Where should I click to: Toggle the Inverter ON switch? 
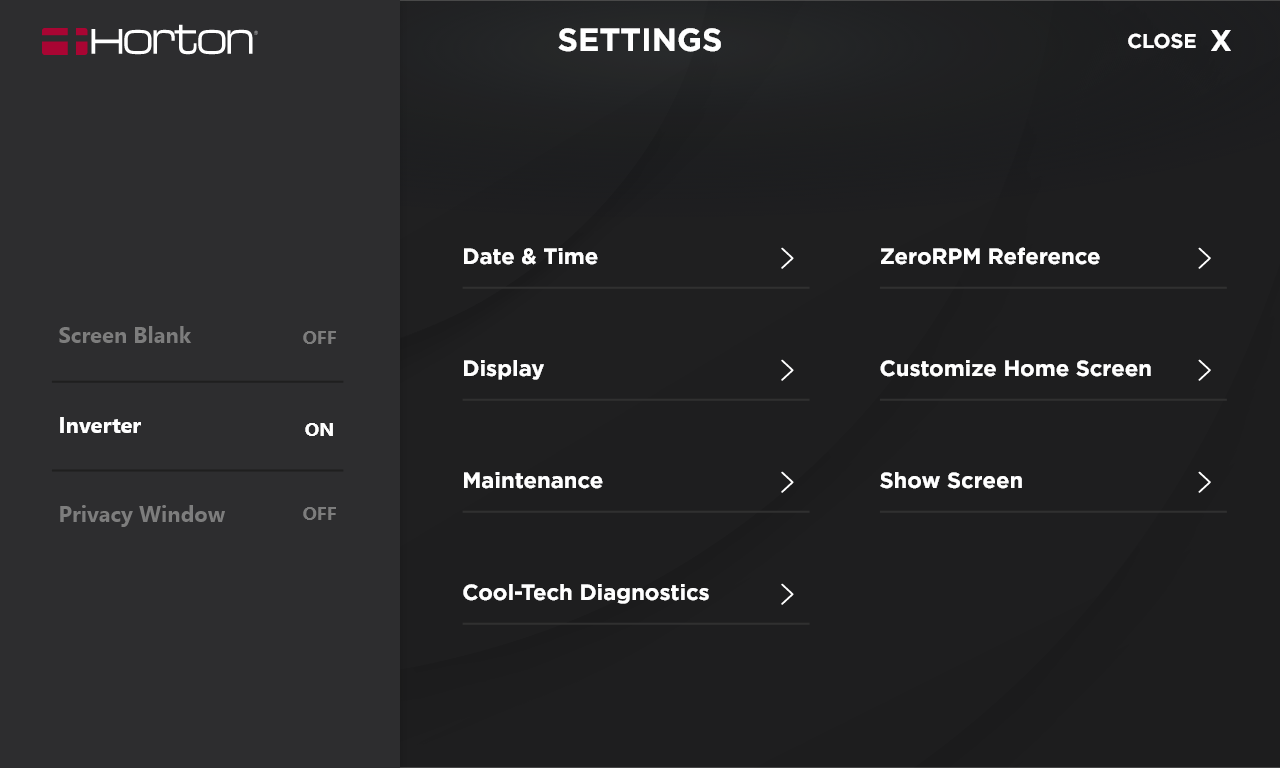tap(319, 430)
